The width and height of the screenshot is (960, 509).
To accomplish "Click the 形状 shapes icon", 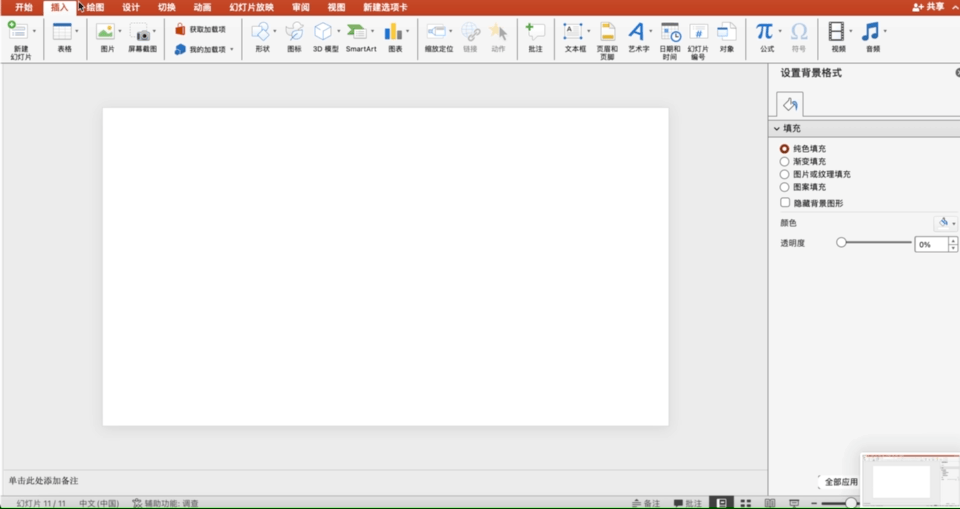I will pos(261,32).
